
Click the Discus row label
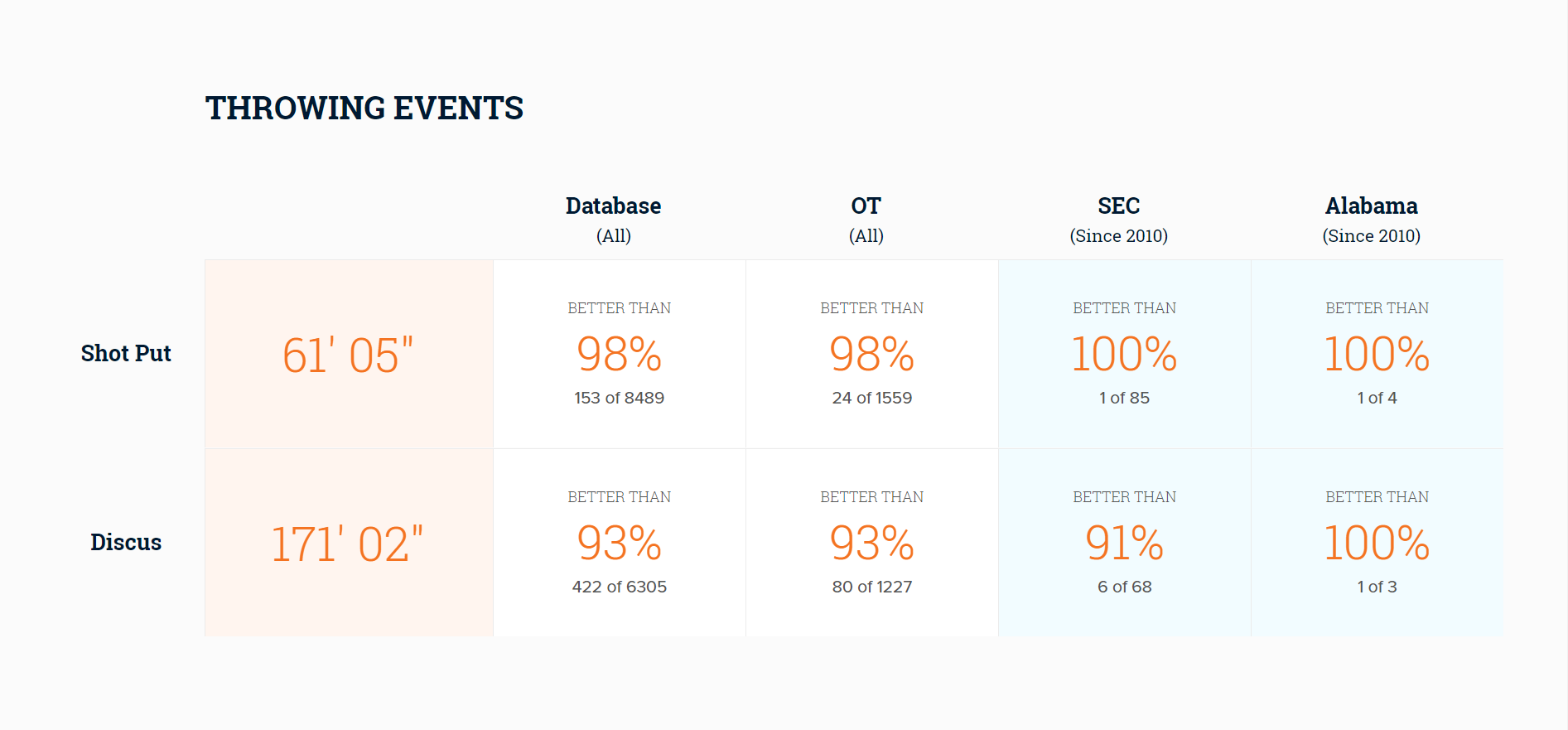(x=126, y=543)
